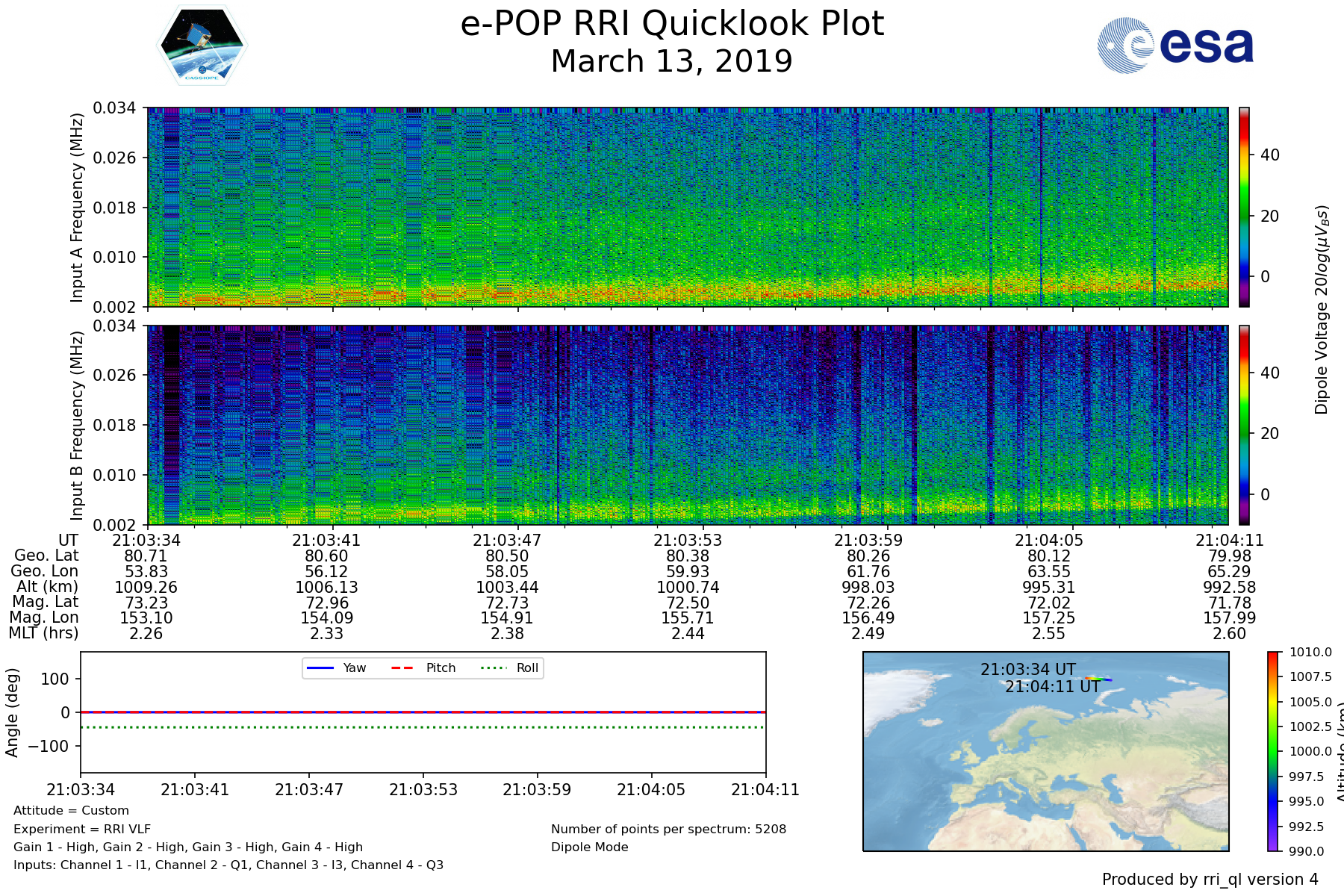Click the Input A dipole voltage colorbar

(1244, 207)
